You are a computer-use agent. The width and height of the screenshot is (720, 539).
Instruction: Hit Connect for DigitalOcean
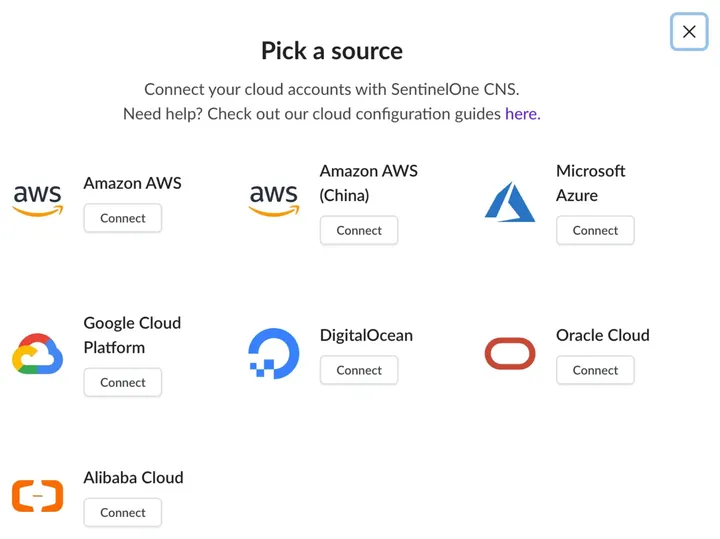359,370
